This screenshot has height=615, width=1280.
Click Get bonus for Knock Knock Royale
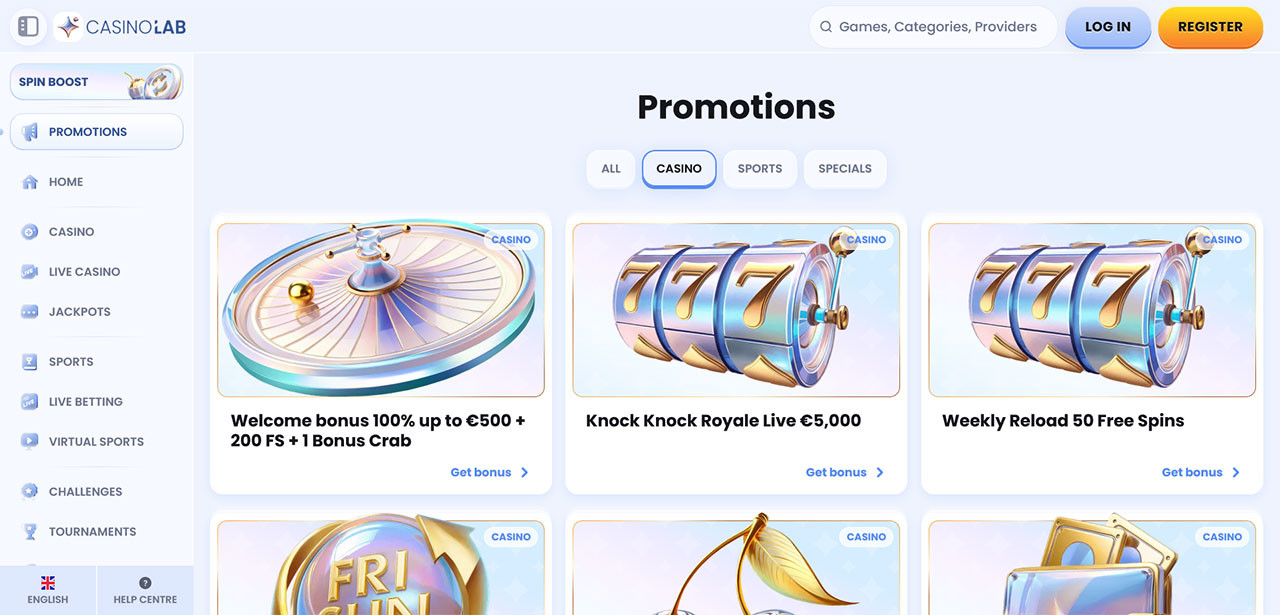click(845, 473)
